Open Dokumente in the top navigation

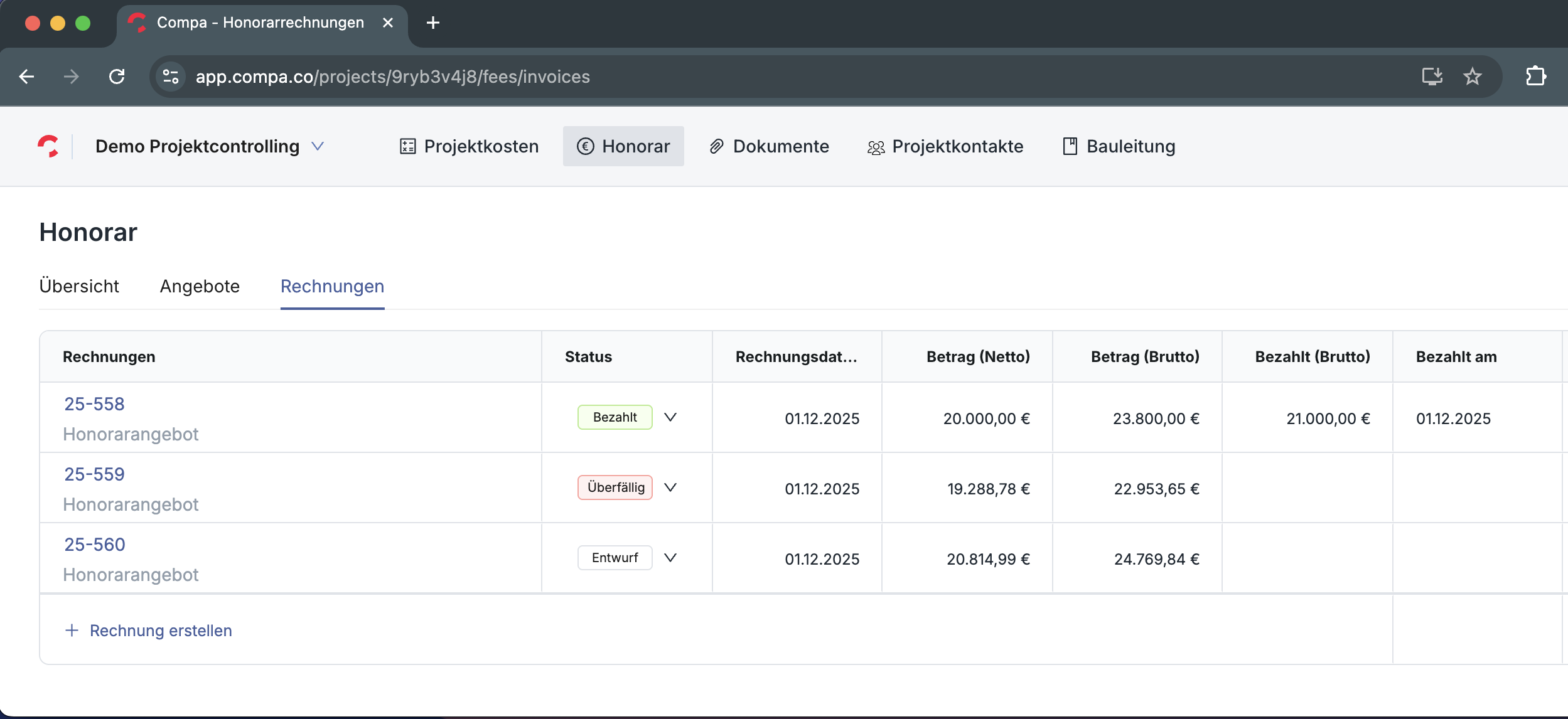pos(769,146)
